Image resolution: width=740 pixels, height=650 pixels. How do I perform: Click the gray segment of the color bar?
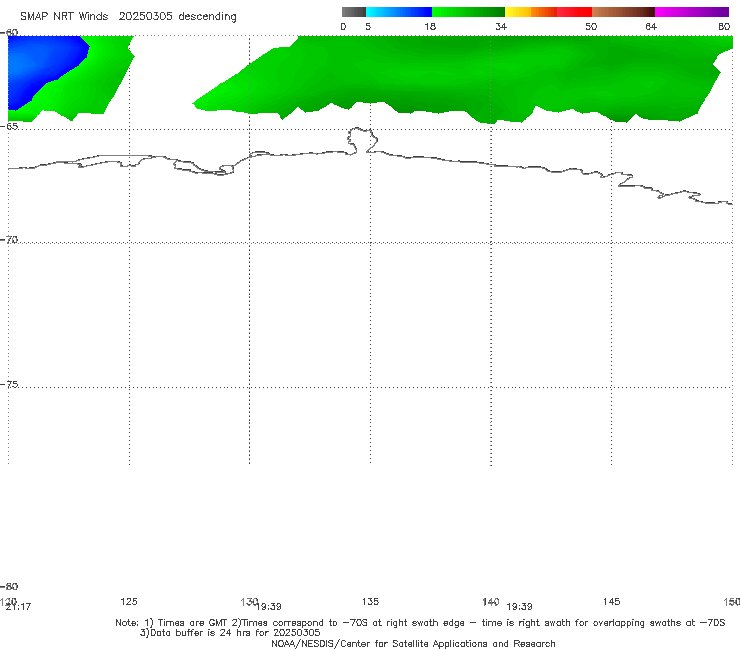click(x=354, y=12)
